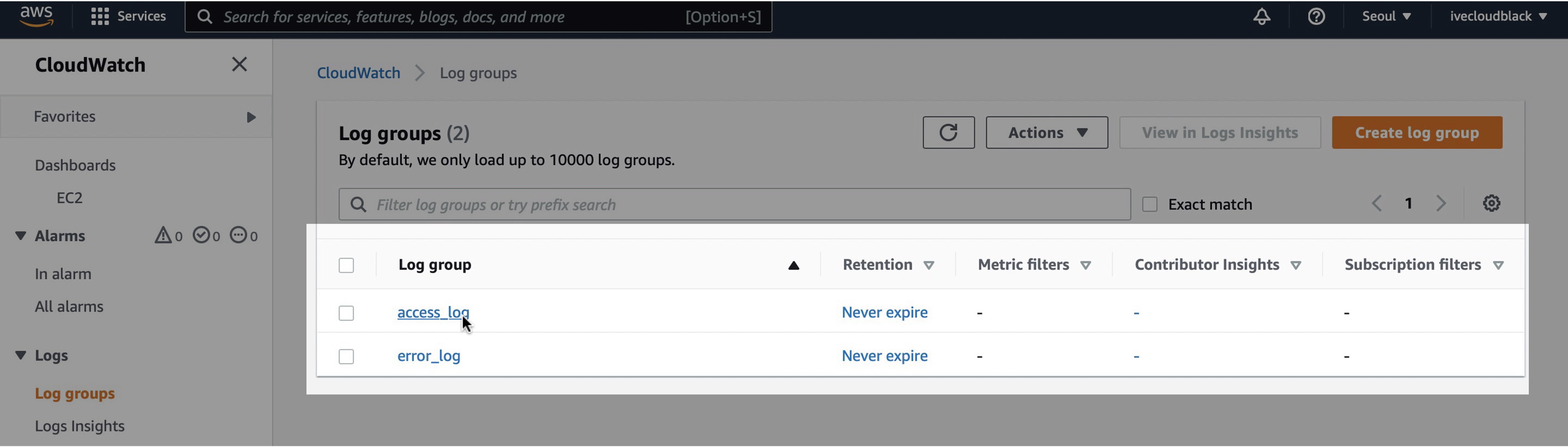Click Create log group button

tap(1417, 132)
